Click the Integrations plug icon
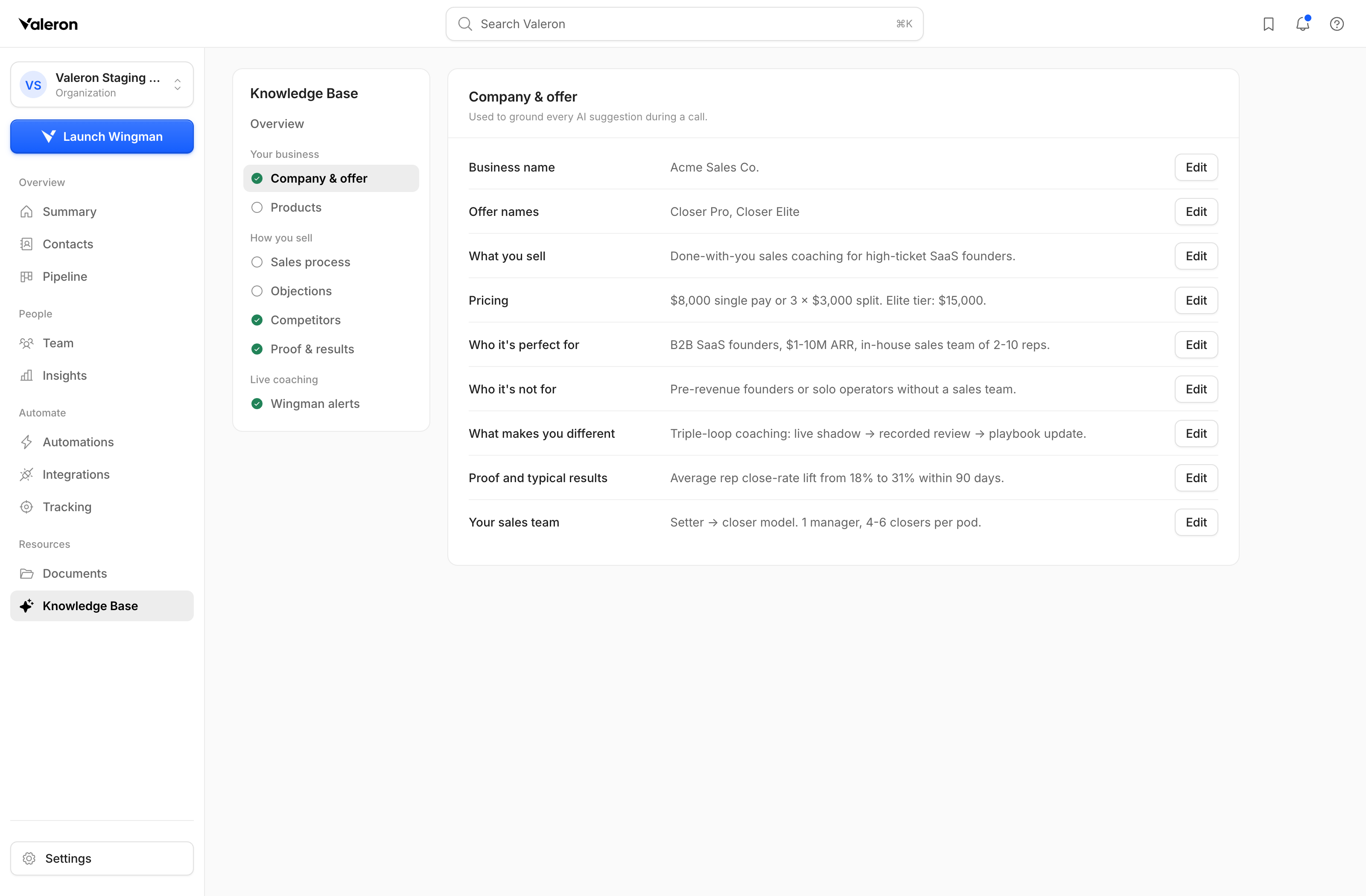 [26, 474]
